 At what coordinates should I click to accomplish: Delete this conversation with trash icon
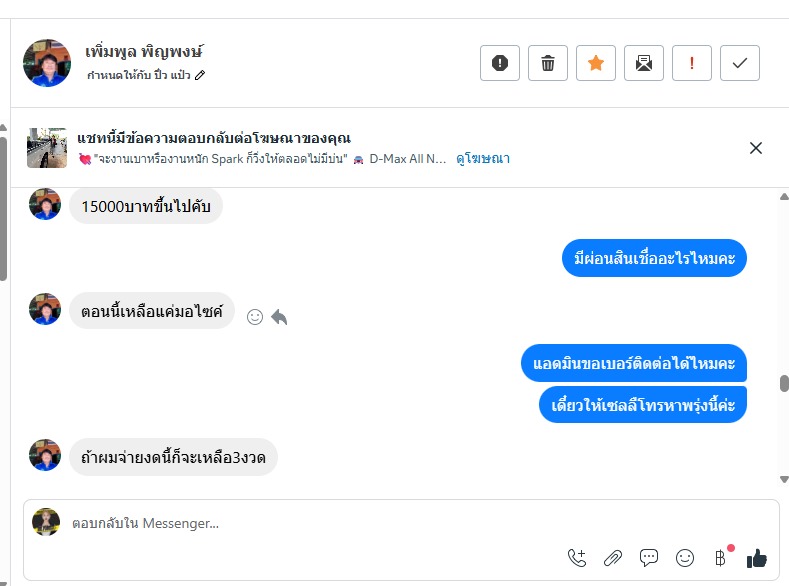tap(548, 63)
